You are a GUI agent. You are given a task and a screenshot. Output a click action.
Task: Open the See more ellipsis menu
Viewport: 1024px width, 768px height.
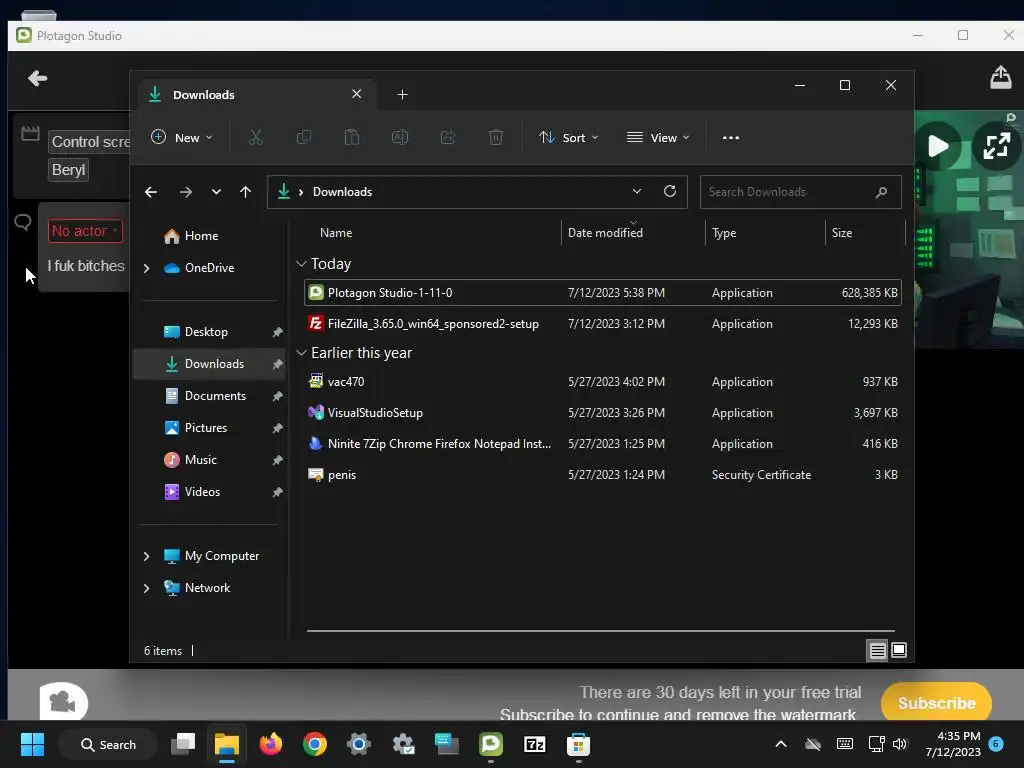coord(731,138)
